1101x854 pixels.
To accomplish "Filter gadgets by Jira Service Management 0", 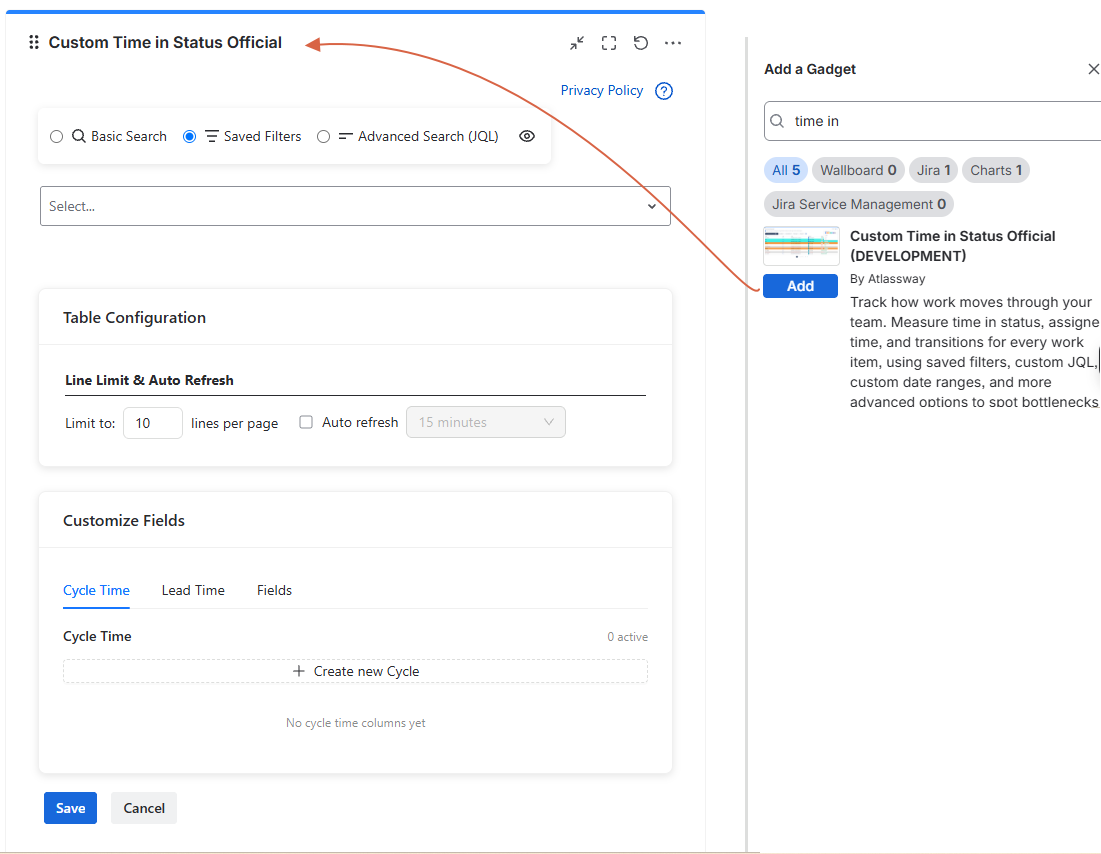I will click(859, 204).
